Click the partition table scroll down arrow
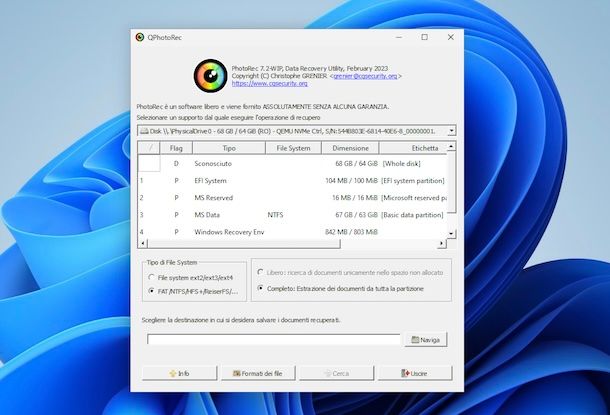This screenshot has width=610, height=415. pos(451,234)
